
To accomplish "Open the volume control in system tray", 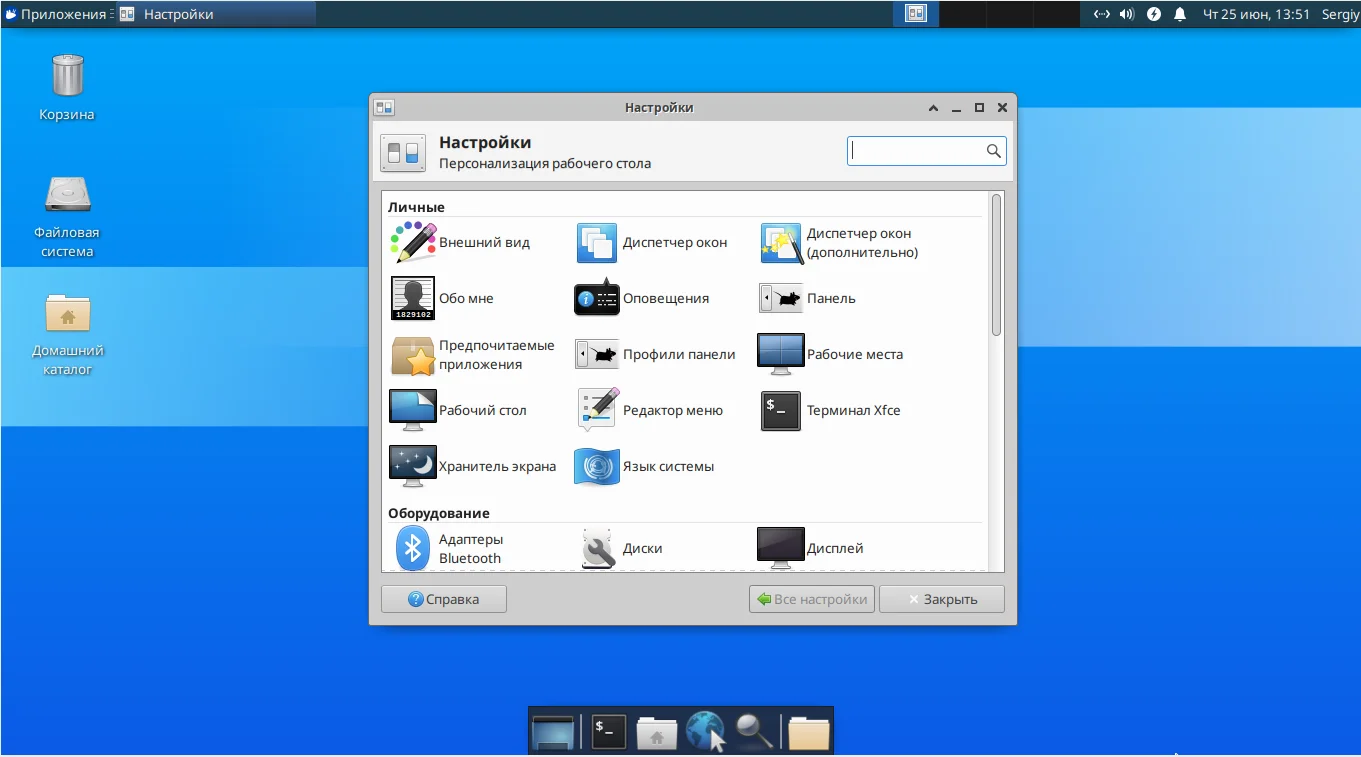I will click(x=1127, y=14).
